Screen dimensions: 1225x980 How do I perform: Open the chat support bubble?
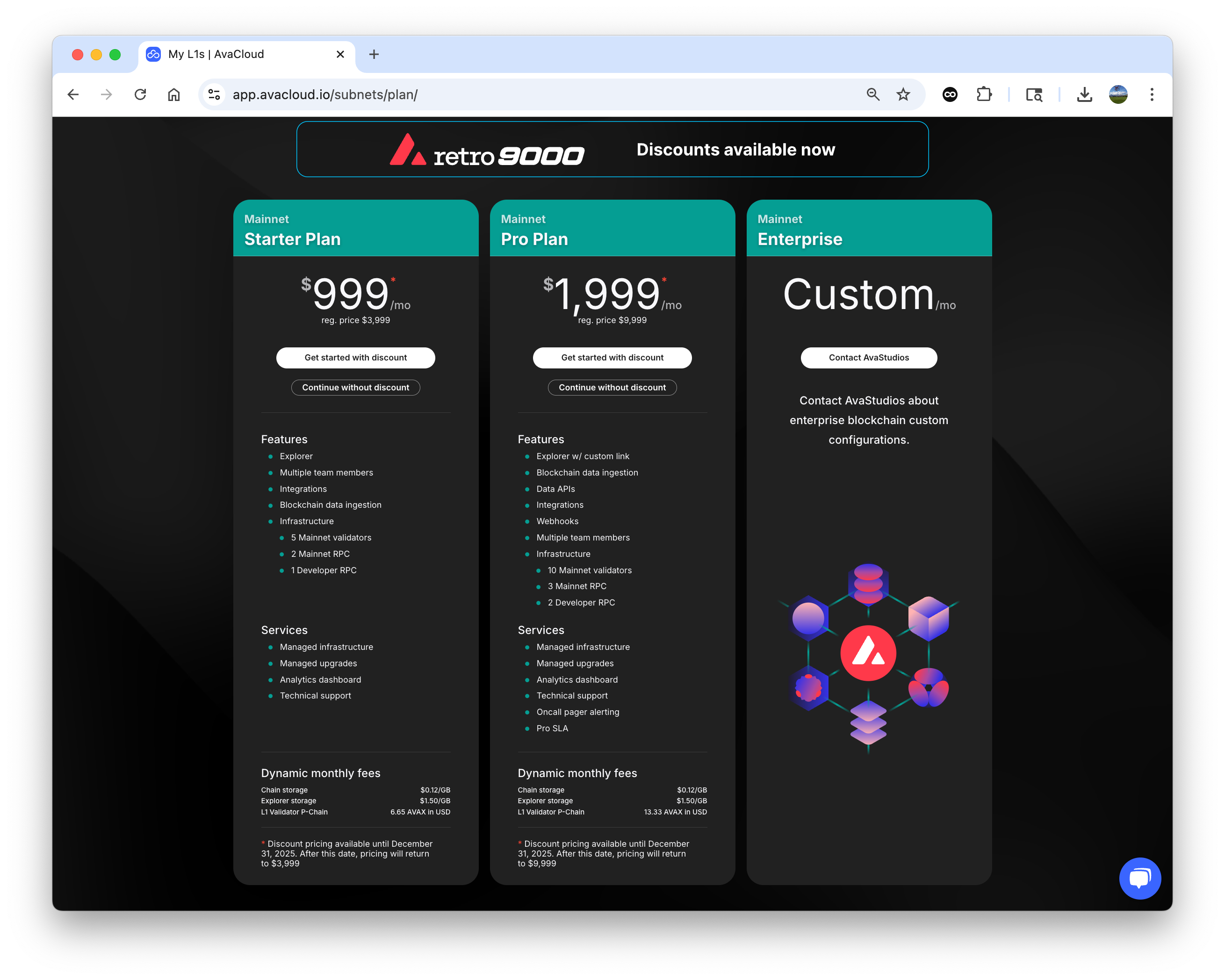[1139, 878]
